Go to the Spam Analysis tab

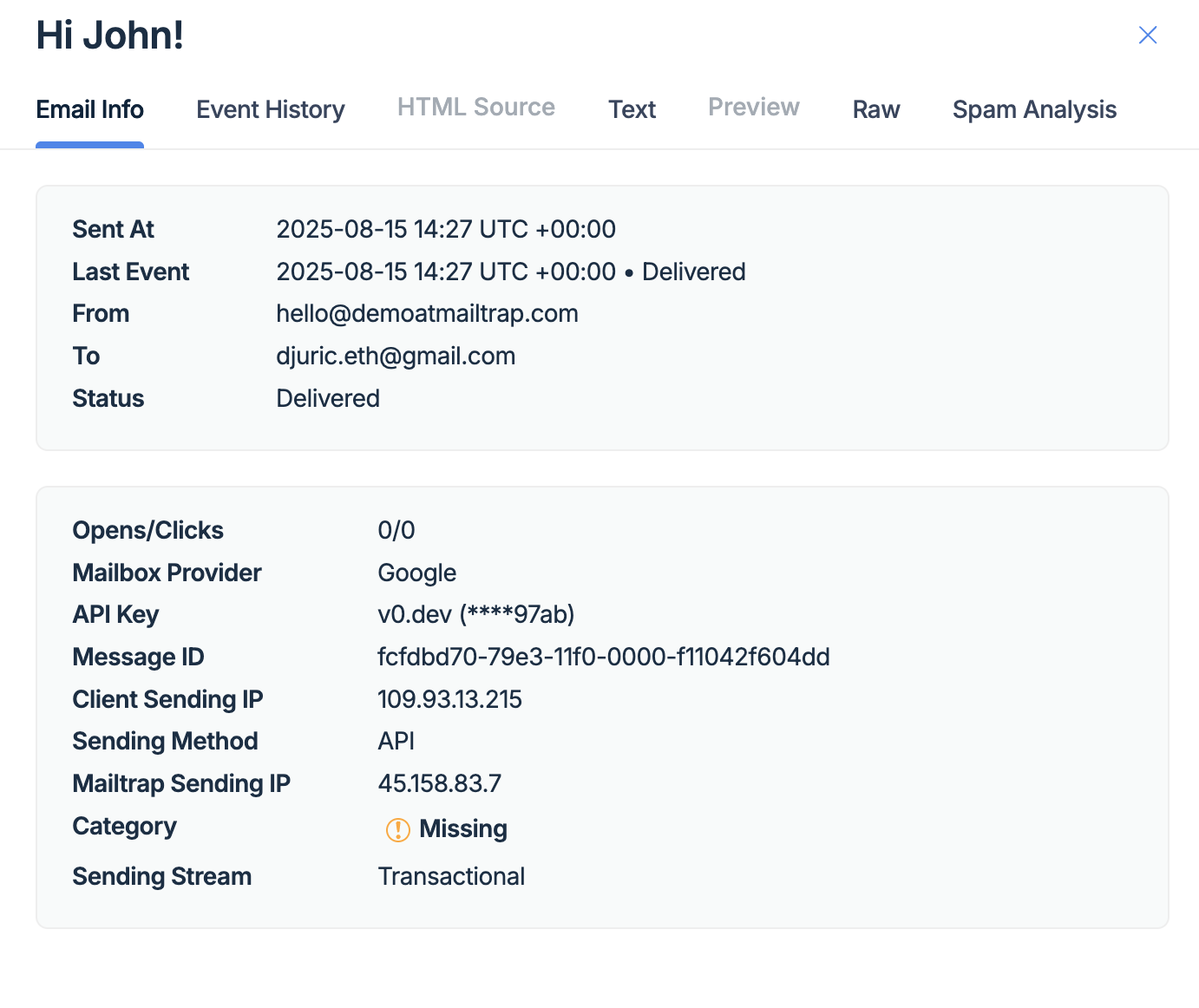1033,109
